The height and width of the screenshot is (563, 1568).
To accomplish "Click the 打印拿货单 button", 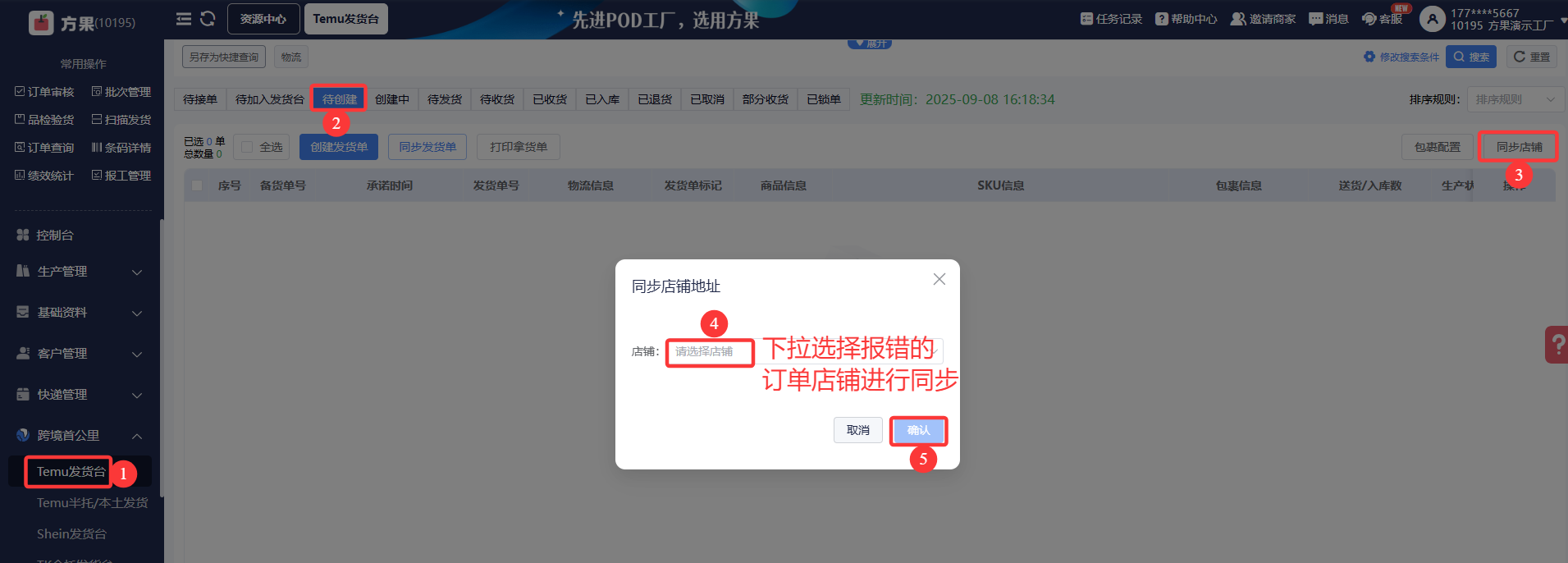I will coord(519,147).
